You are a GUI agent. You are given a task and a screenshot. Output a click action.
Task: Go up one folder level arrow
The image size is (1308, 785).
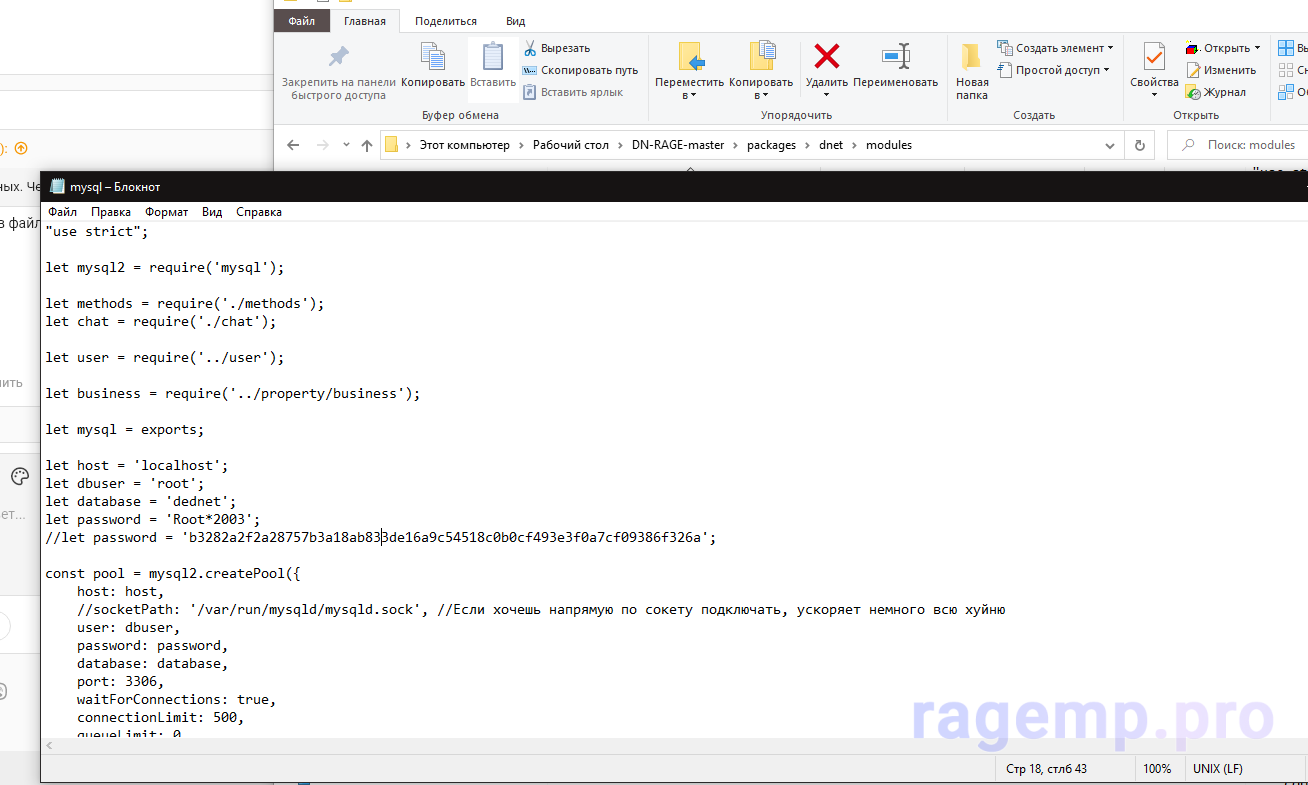coord(367,145)
